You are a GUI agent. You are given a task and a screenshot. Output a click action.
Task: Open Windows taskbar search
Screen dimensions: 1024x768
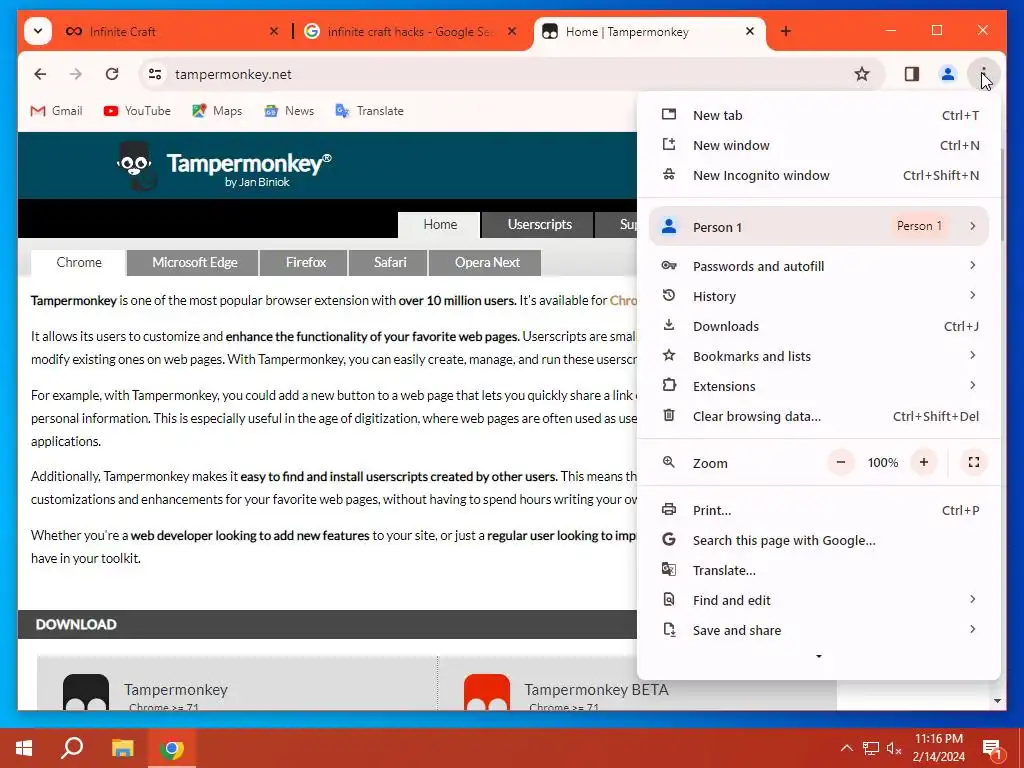click(x=72, y=748)
